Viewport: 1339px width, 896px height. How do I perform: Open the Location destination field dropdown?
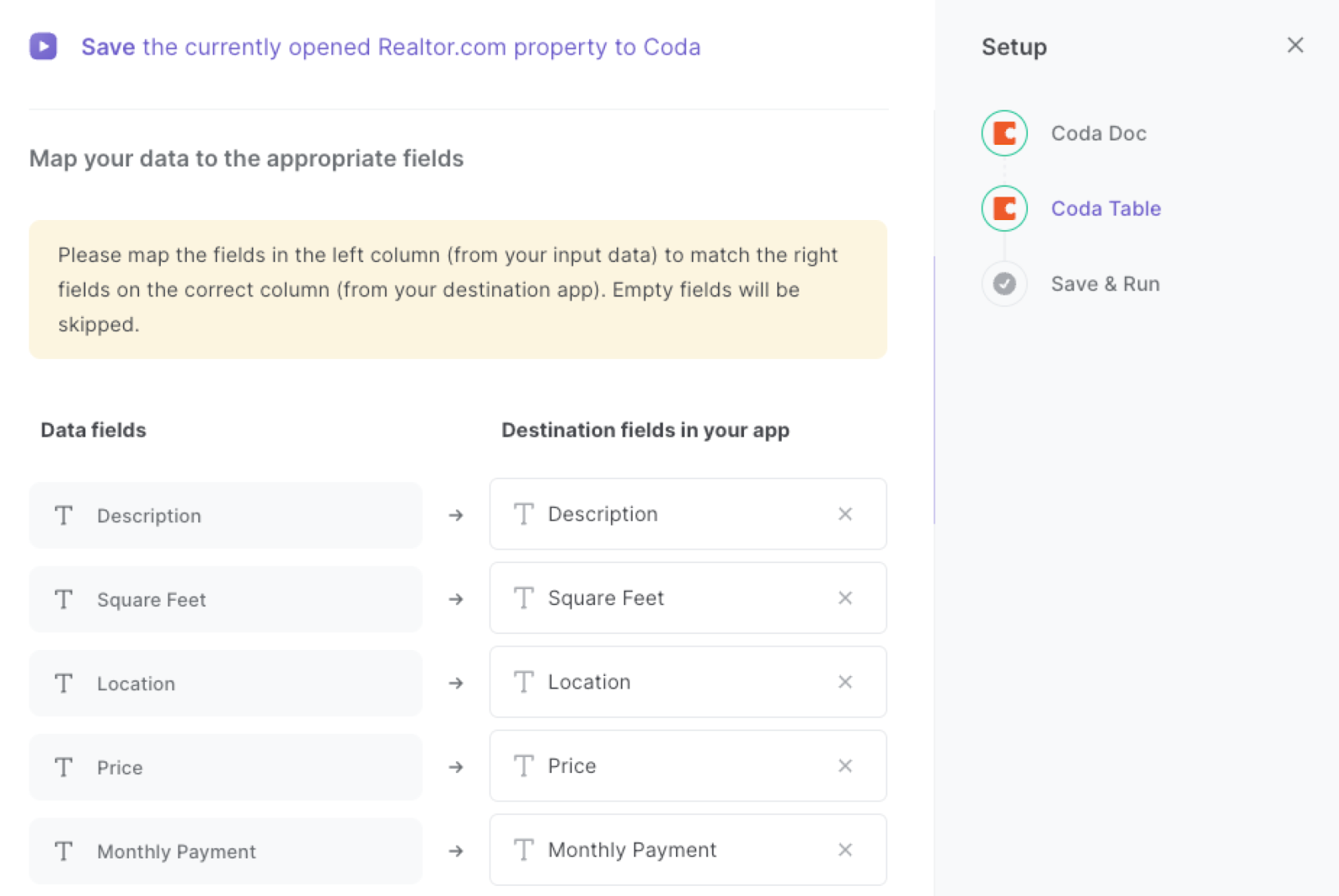tap(688, 682)
